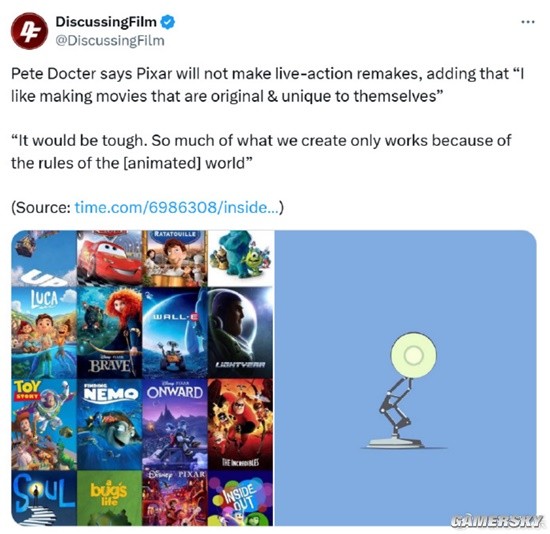The image size is (550, 534).
Task: Click the DiscussingFilm profile avatar
Action: tap(29, 31)
